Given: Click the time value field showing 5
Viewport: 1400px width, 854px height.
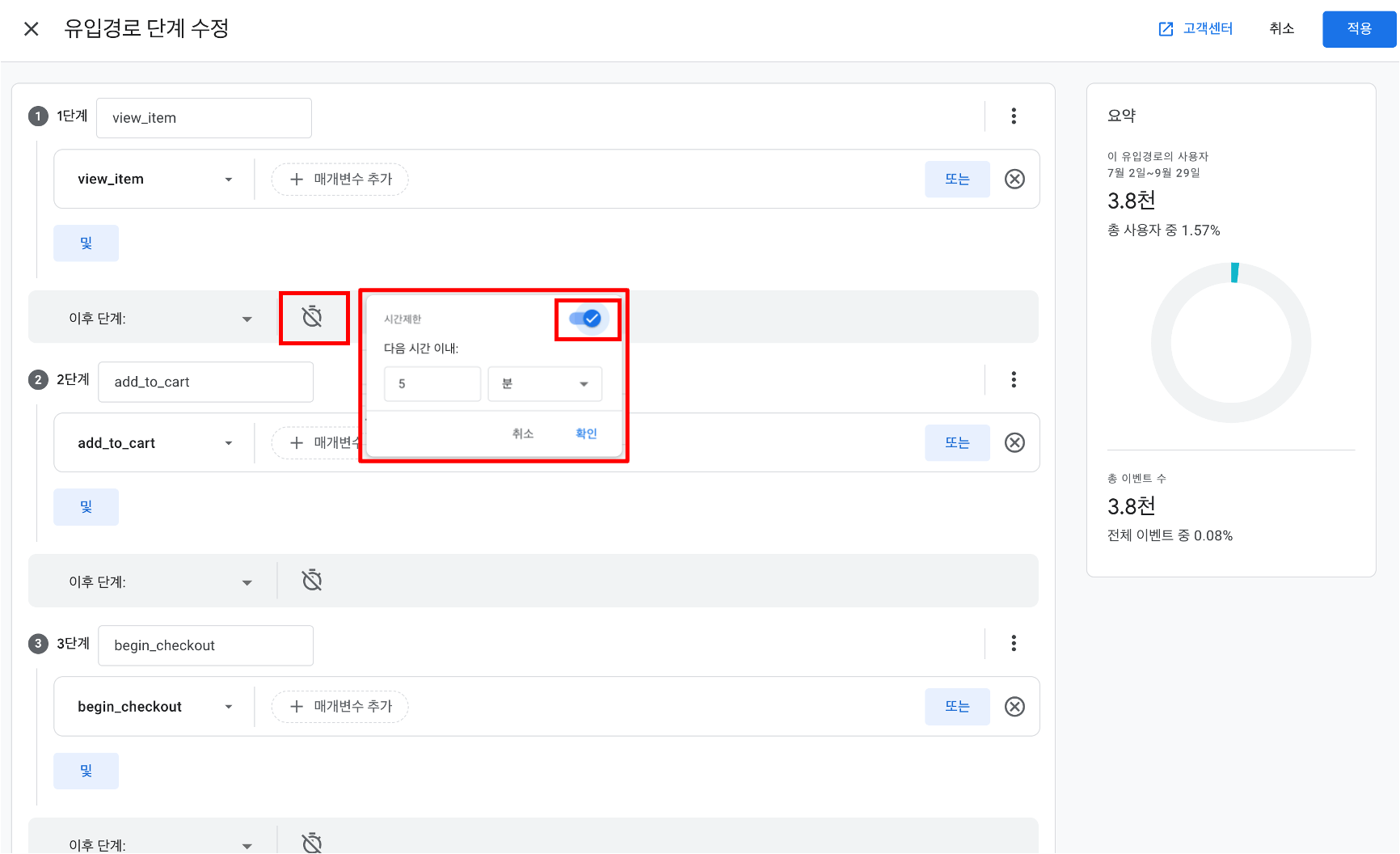Looking at the screenshot, I should point(432,384).
